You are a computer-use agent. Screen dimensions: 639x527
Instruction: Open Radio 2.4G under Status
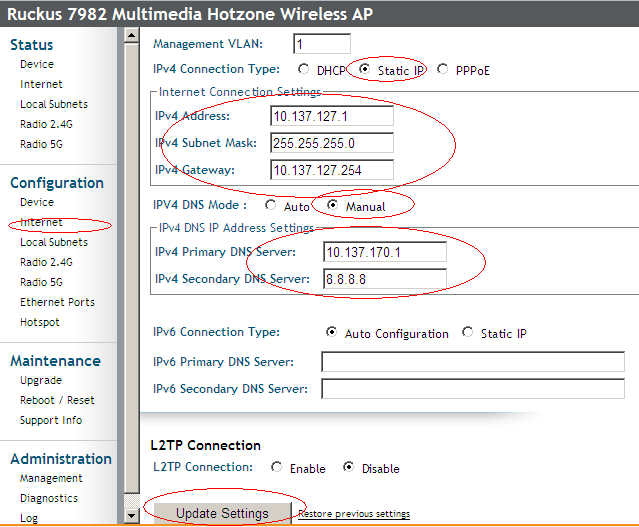click(46, 124)
